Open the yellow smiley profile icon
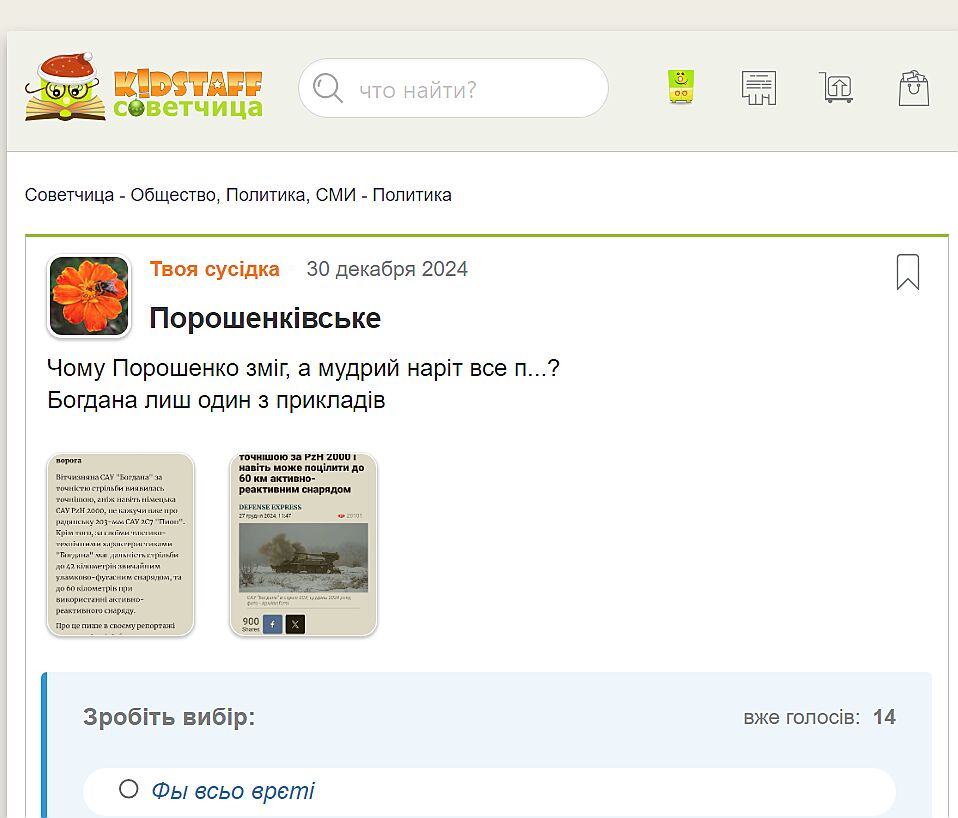 tap(682, 88)
